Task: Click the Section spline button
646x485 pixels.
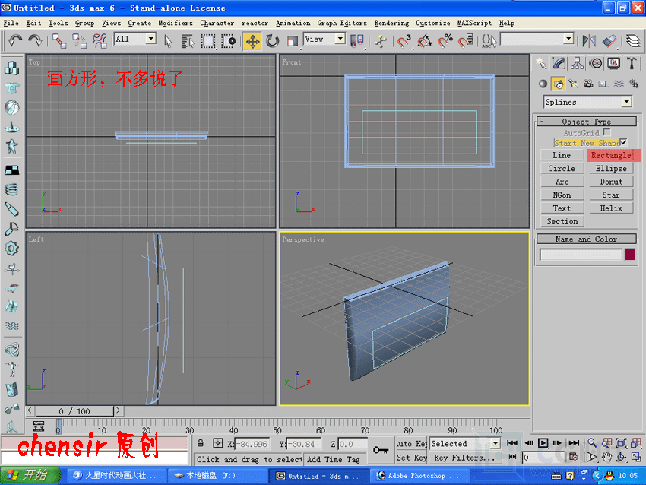Action: click(562, 221)
